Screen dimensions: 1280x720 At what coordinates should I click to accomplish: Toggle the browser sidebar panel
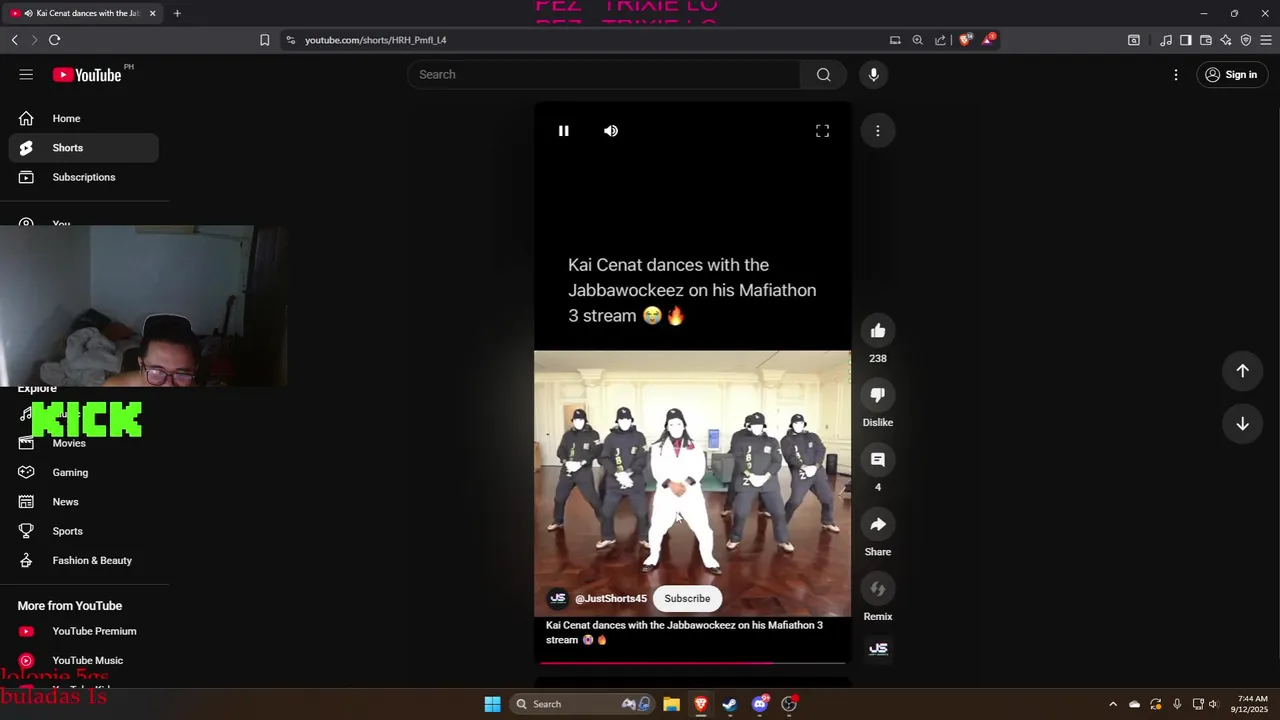click(x=1185, y=40)
